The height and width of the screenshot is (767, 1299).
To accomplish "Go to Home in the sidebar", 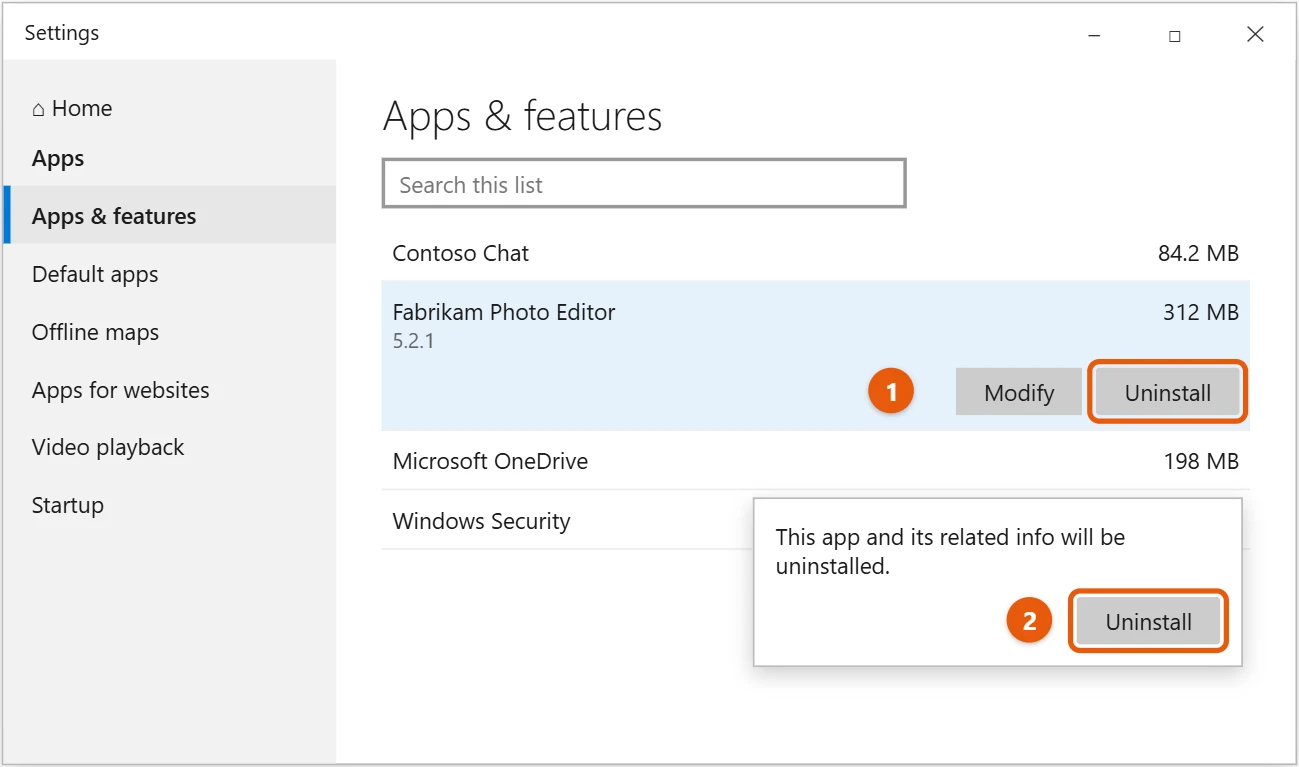I will (x=72, y=108).
